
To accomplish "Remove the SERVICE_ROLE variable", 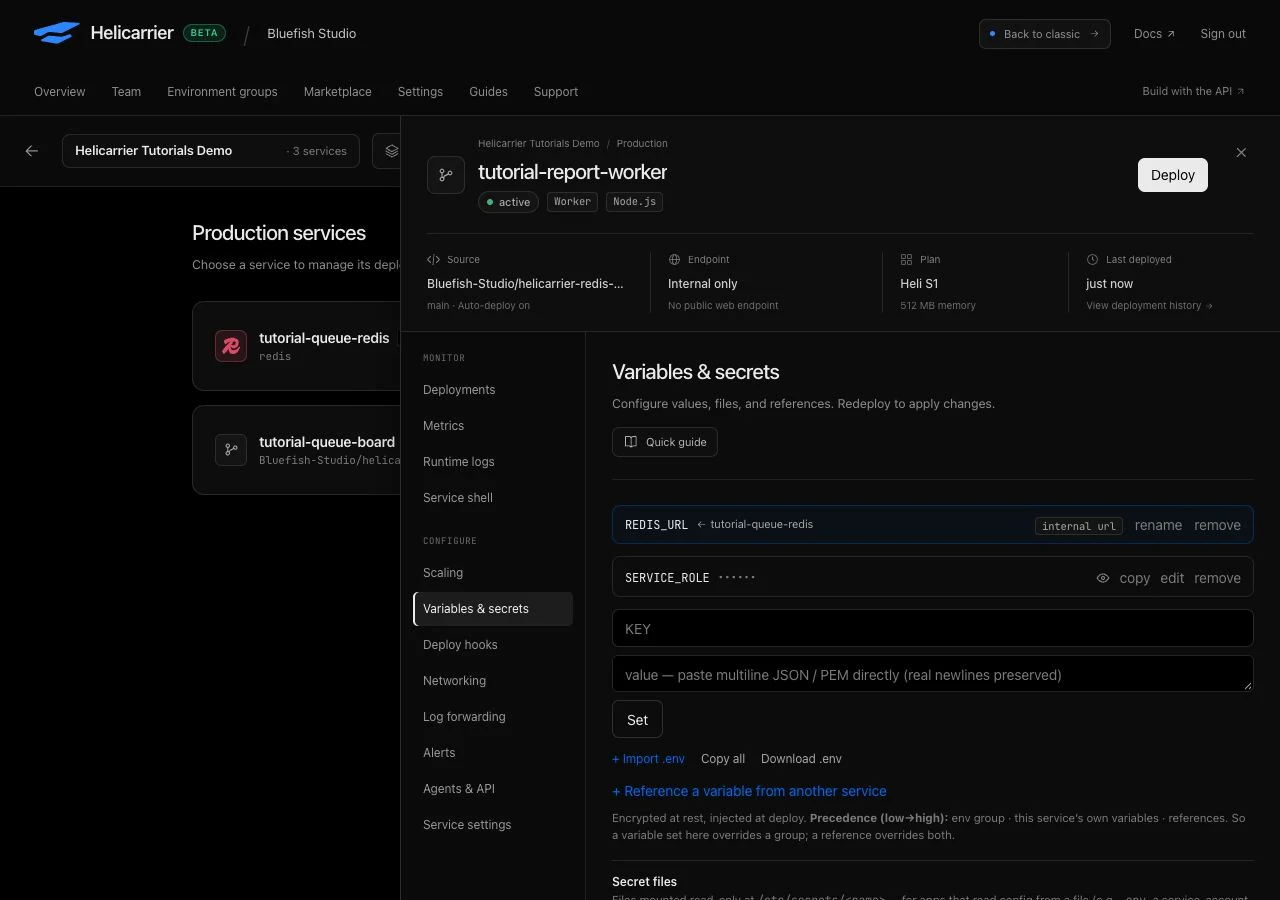I will point(1217,578).
